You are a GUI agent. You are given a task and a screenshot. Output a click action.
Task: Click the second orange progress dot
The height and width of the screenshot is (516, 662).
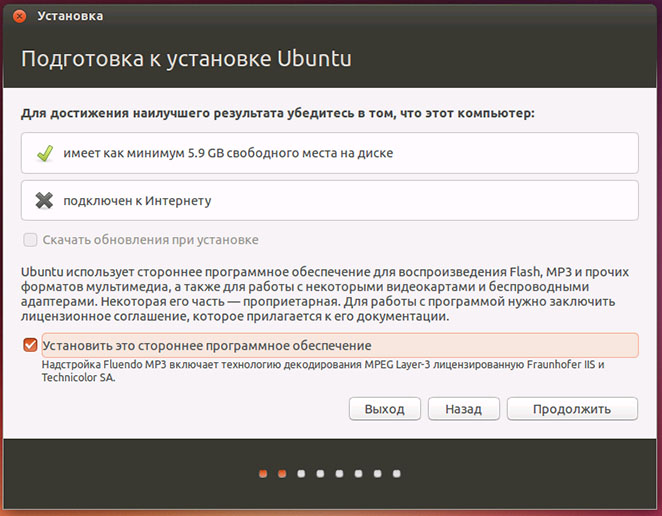[x=282, y=474]
